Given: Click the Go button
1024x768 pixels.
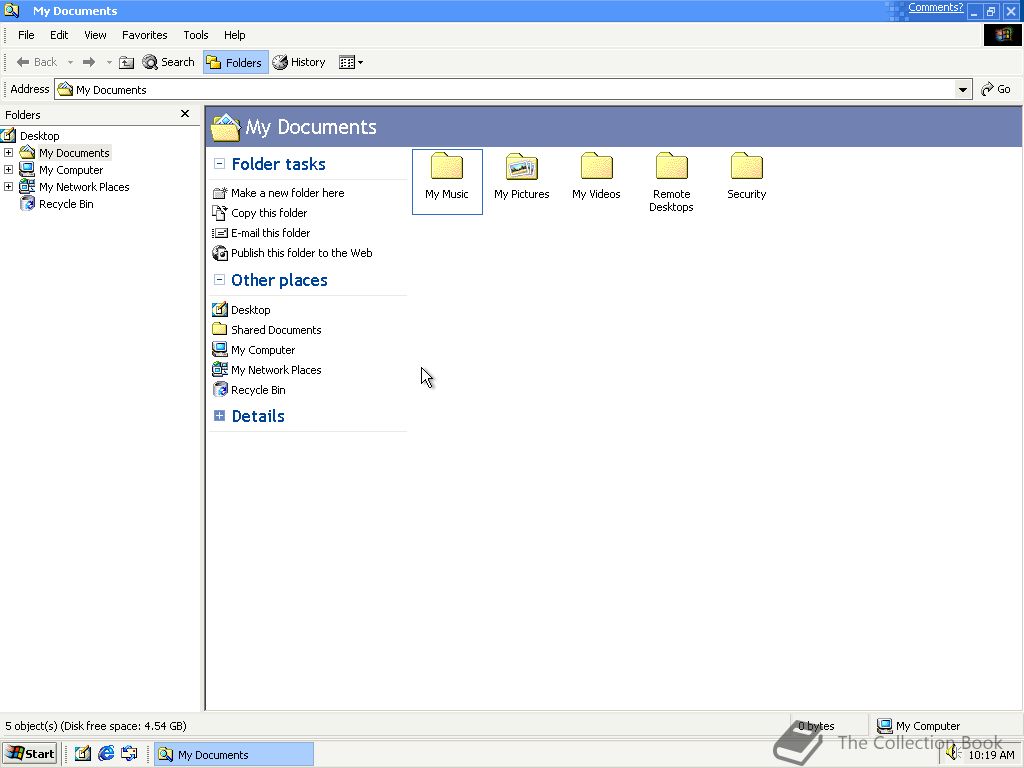Looking at the screenshot, I should pos(996,89).
